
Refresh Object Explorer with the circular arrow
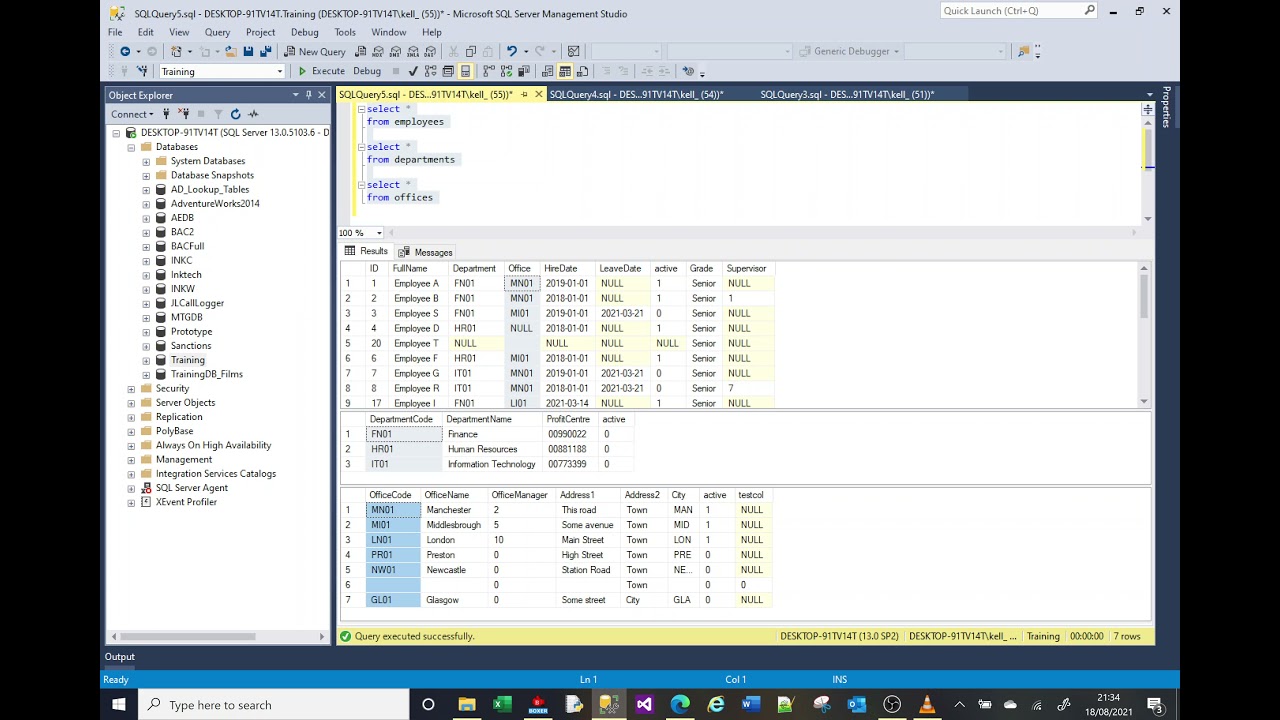(235, 114)
